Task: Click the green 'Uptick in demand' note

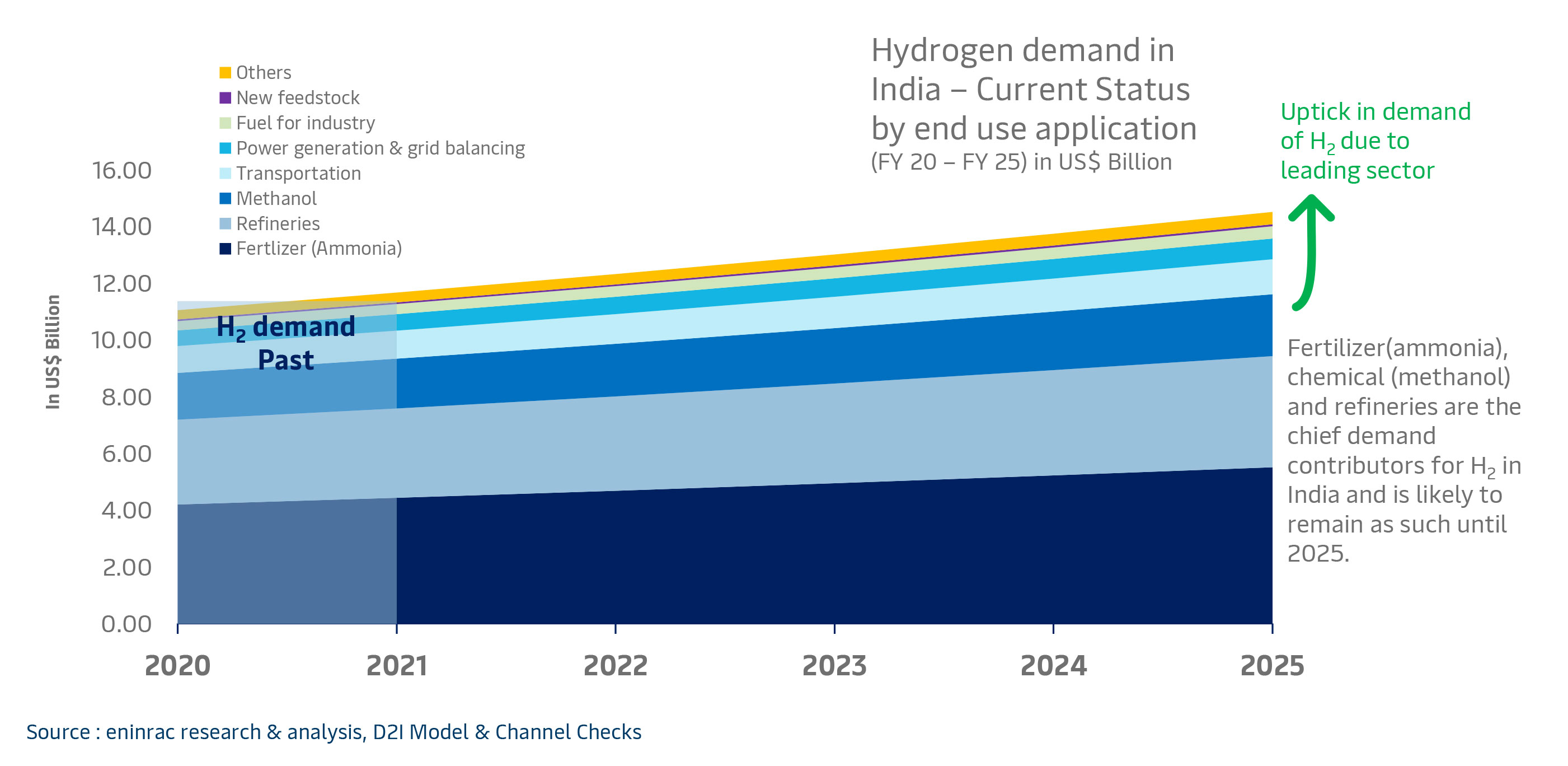Action: (x=1375, y=141)
